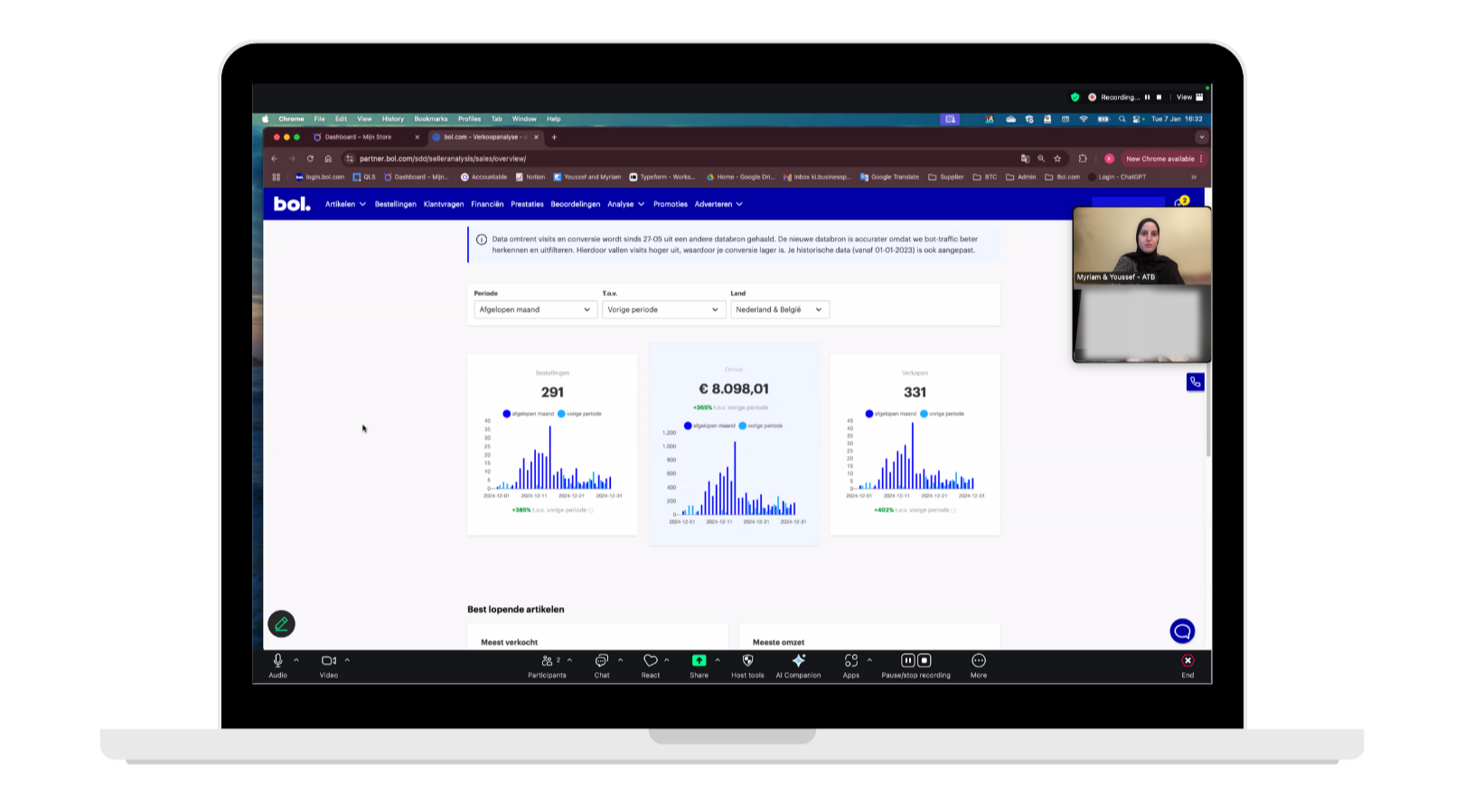Open Zoom Participants panel
Viewport: 1464px width, 812px height.
pyautogui.click(x=547, y=666)
